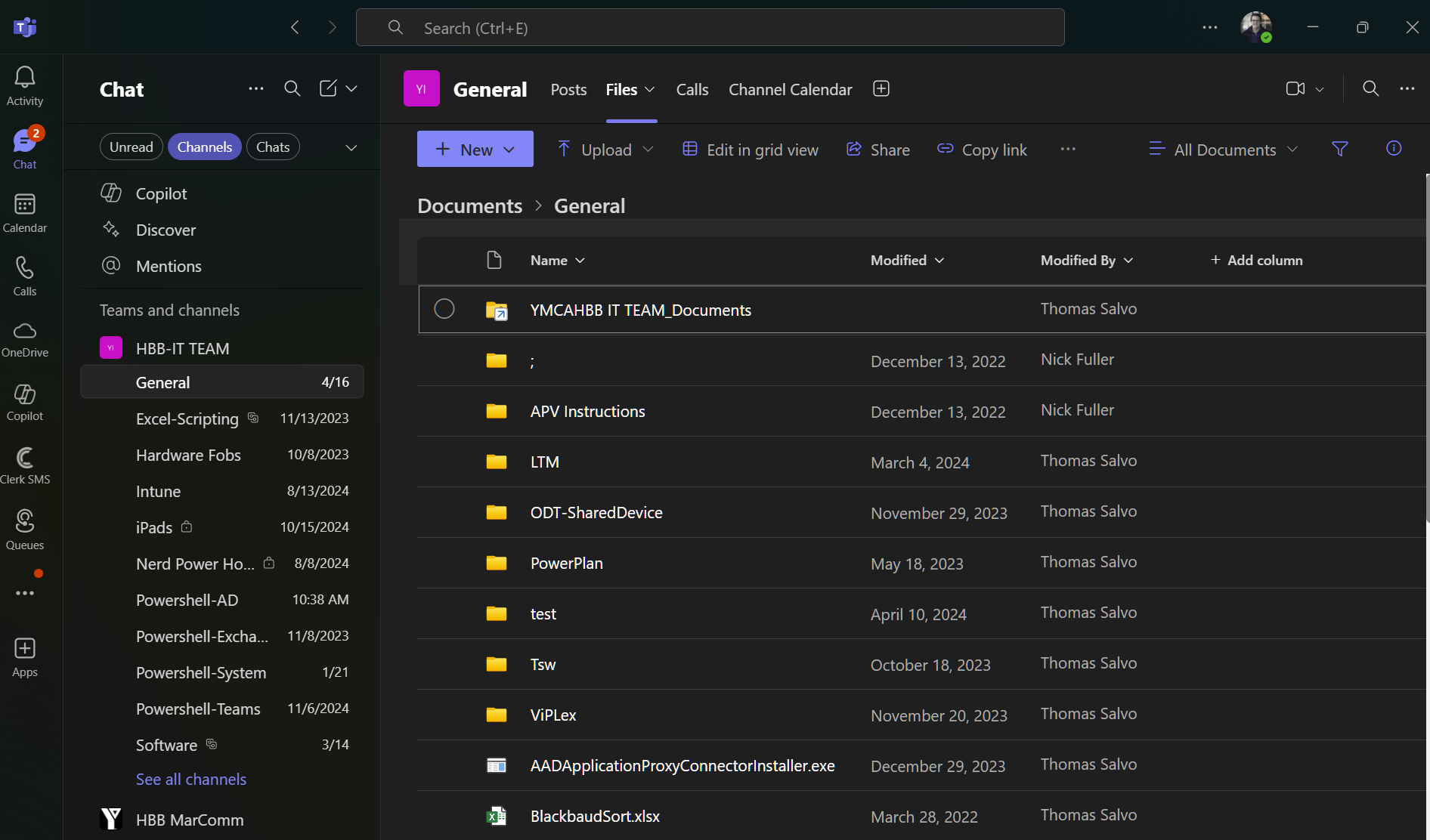1430x840 pixels.
Task: Open the Modified By column dropdown
Action: (x=1087, y=260)
